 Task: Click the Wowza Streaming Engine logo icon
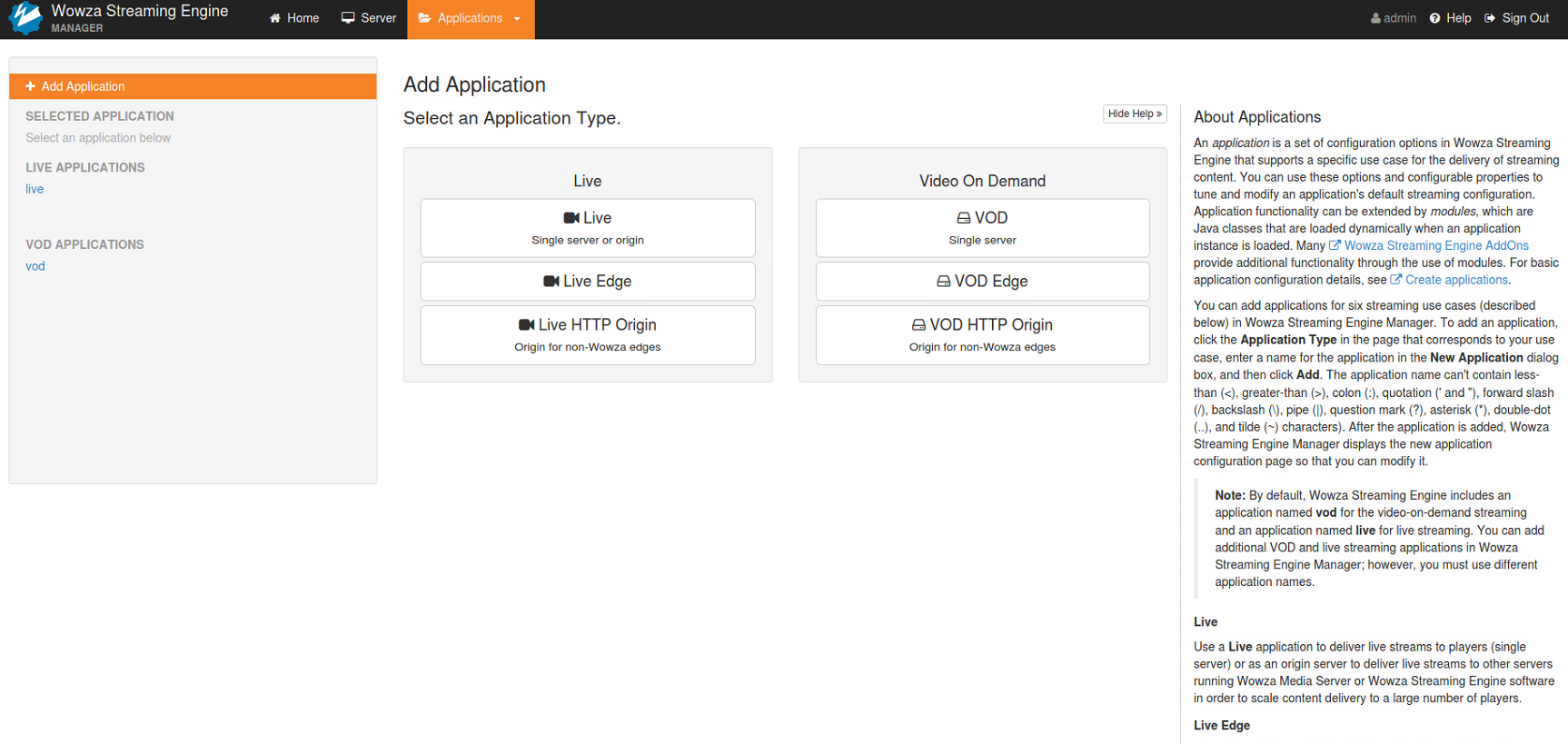pos(25,18)
